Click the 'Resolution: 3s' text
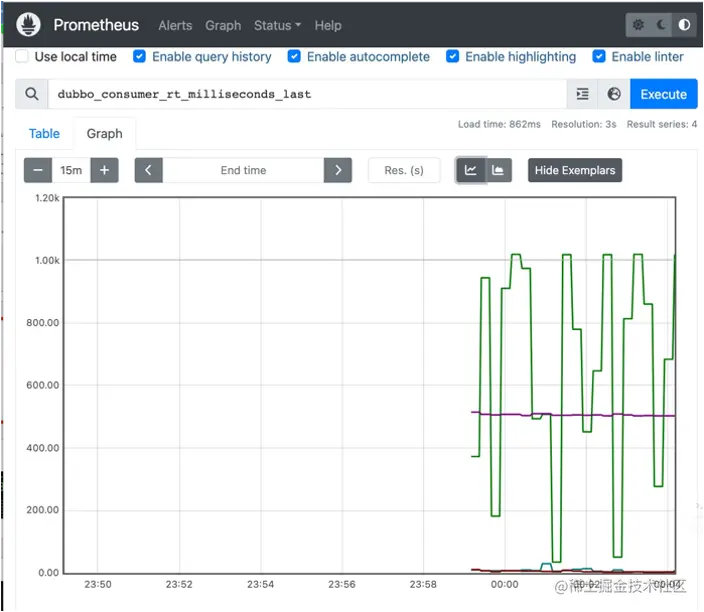 point(584,124)
